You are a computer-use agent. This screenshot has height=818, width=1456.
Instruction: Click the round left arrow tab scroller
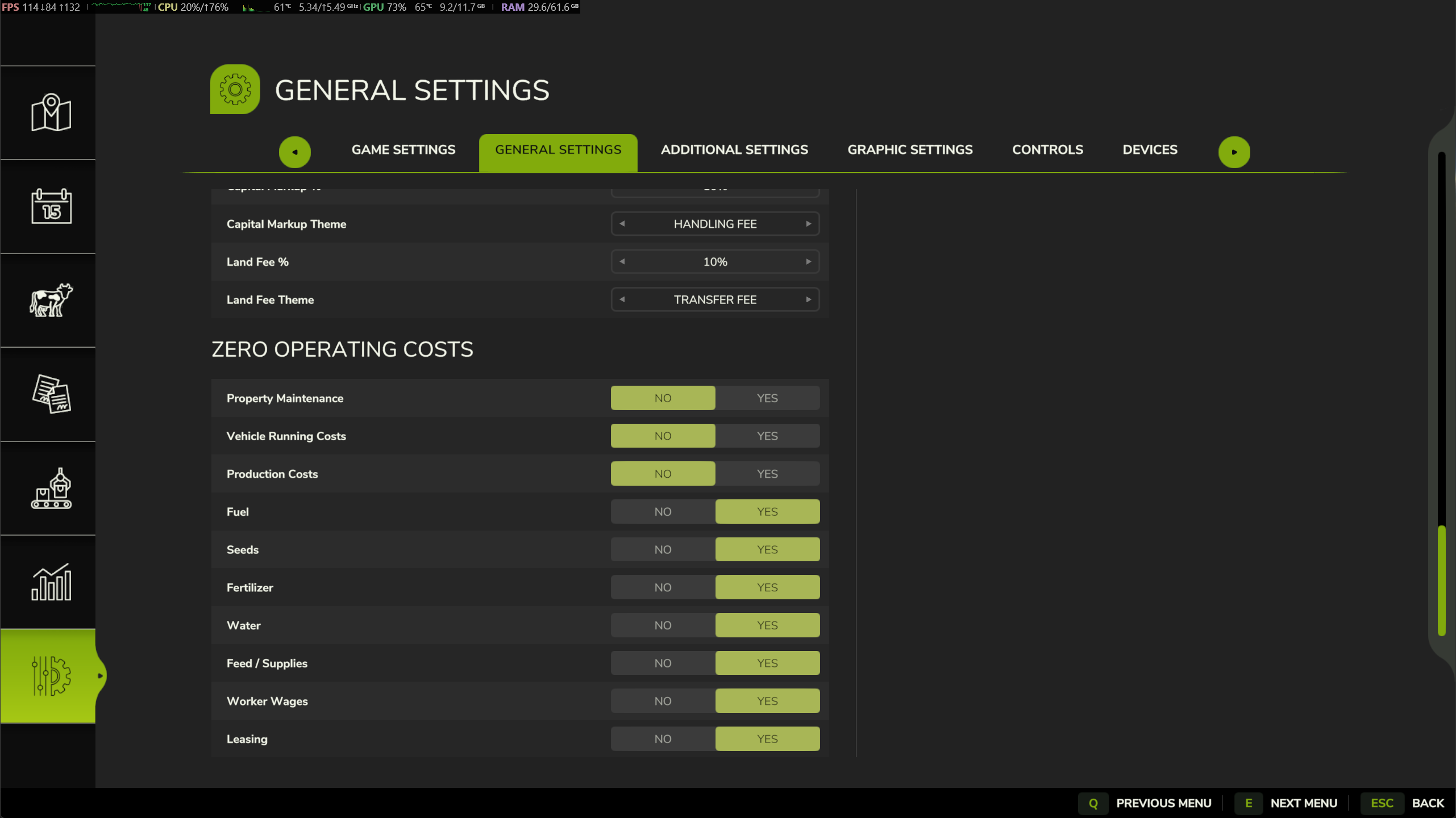294,152
